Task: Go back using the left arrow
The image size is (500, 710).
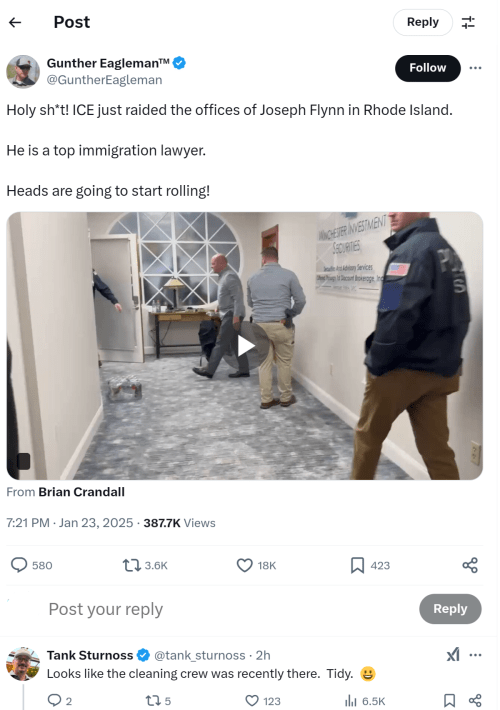Action: coord(15,22)
